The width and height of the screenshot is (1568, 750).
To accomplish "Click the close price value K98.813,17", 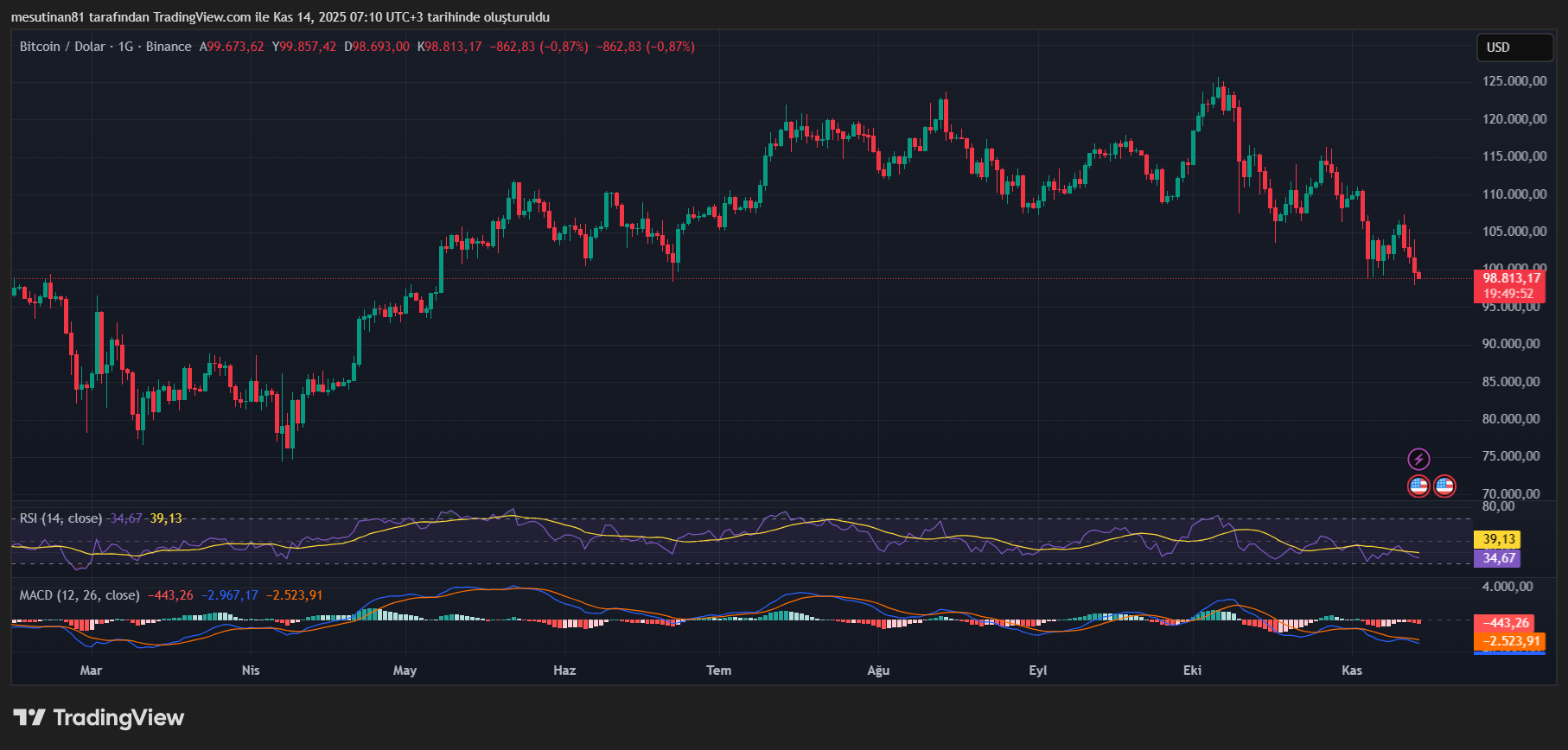I will click(449, 47).
